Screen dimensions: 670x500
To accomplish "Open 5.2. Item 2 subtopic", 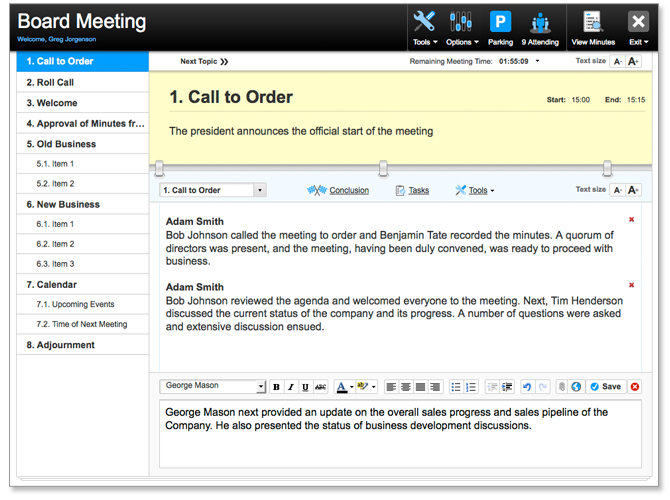I will 82,184.
